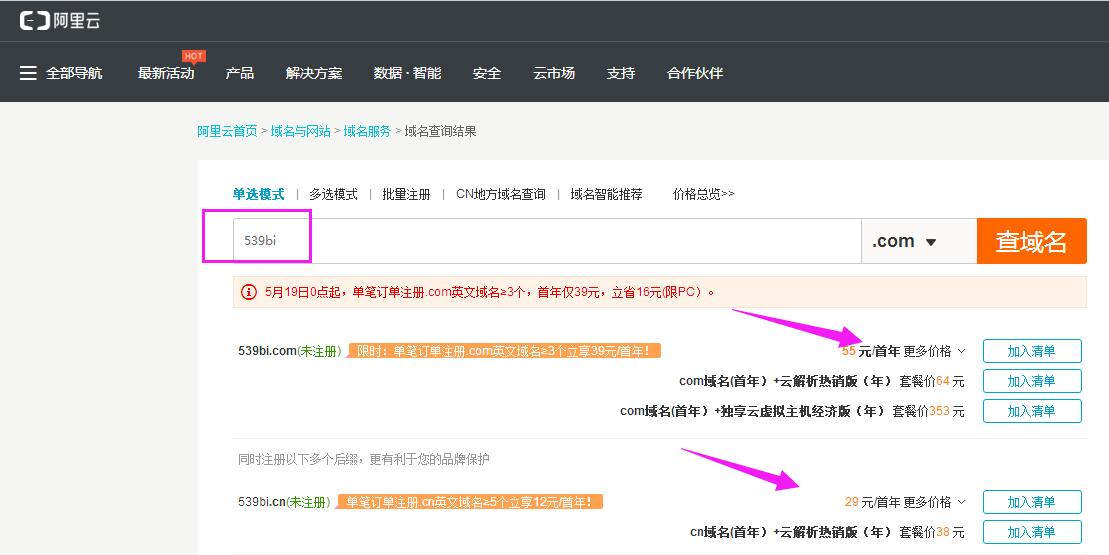Open 云市场 menu item
This screenshot has width=1109, height=555.
pos(554,73)
